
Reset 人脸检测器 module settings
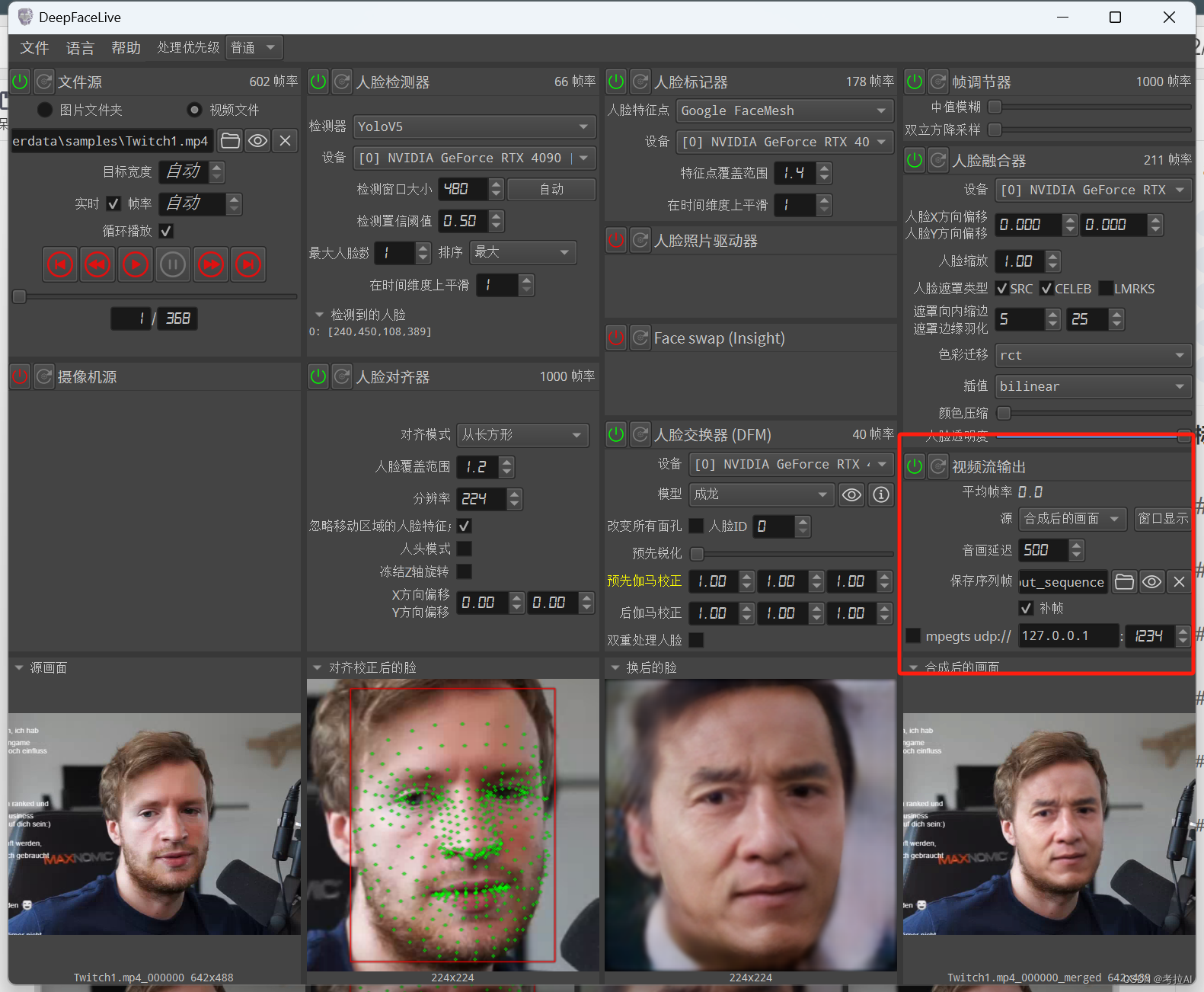tap(343, 81)
